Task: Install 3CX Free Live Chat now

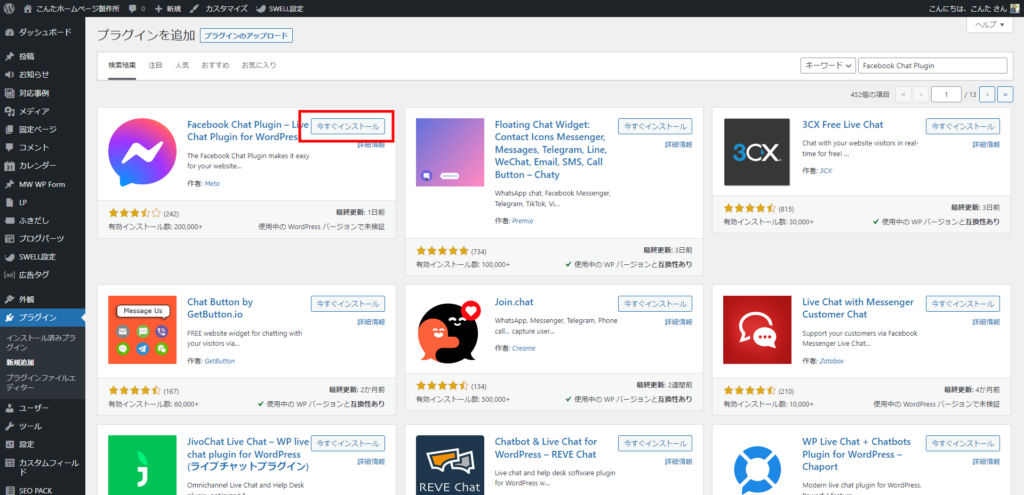Action: coord(963,126)
